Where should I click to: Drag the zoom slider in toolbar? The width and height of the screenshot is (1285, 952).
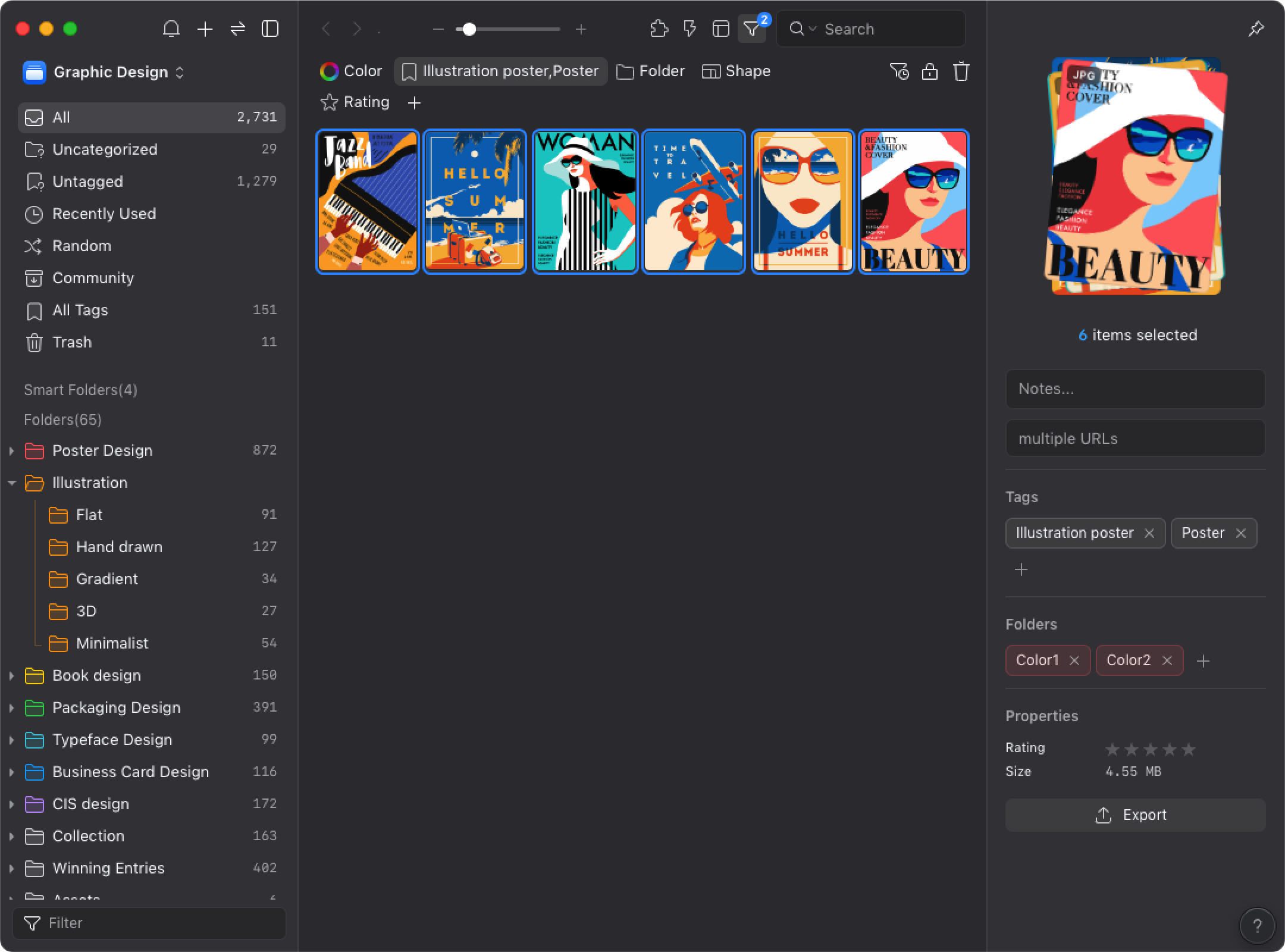coord(468,29)
